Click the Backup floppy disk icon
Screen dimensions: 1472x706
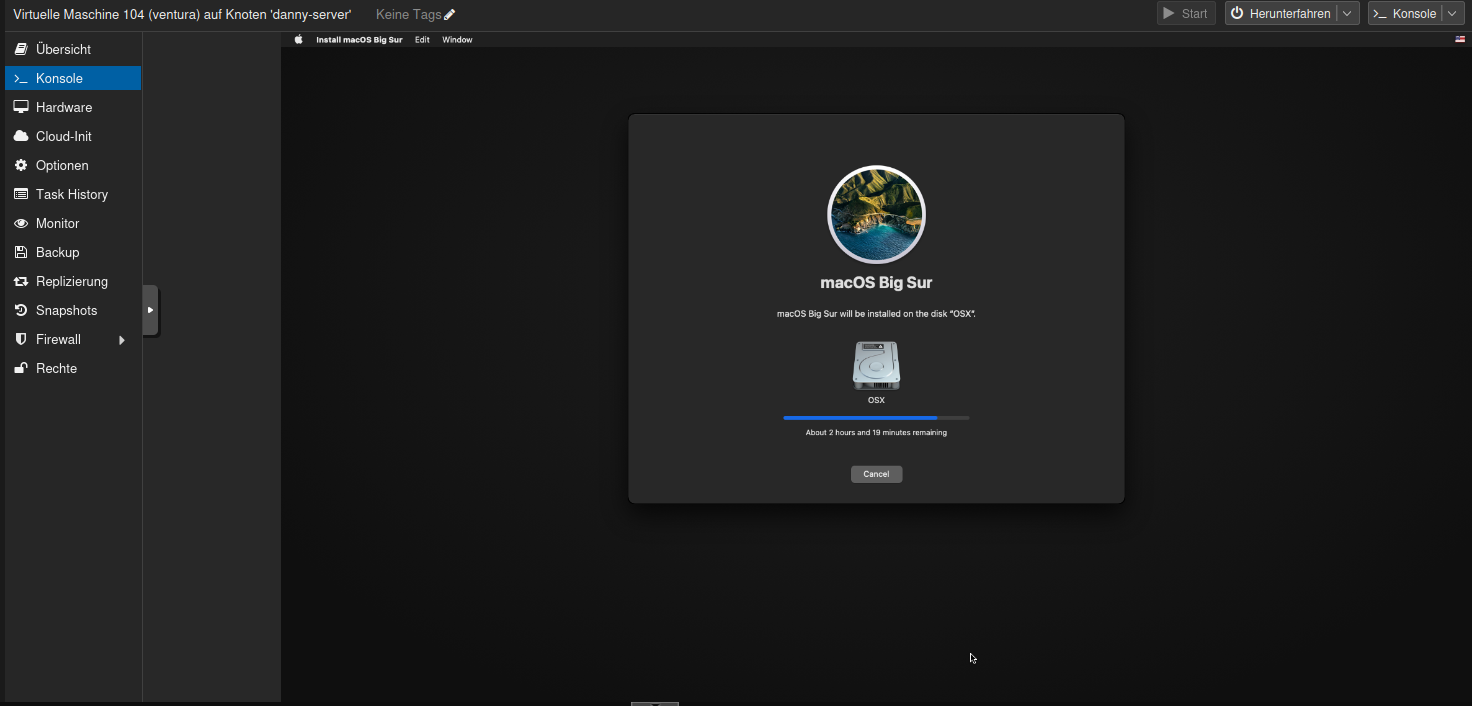click(x=21, y=252)
